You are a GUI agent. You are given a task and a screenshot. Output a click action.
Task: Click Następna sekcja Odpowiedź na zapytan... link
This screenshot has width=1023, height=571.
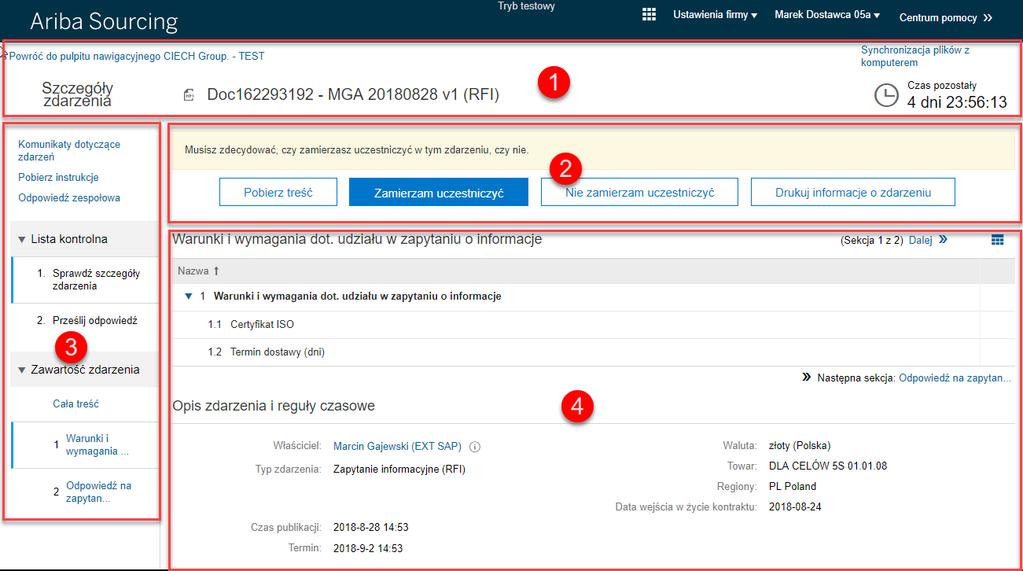click(954, 378)
